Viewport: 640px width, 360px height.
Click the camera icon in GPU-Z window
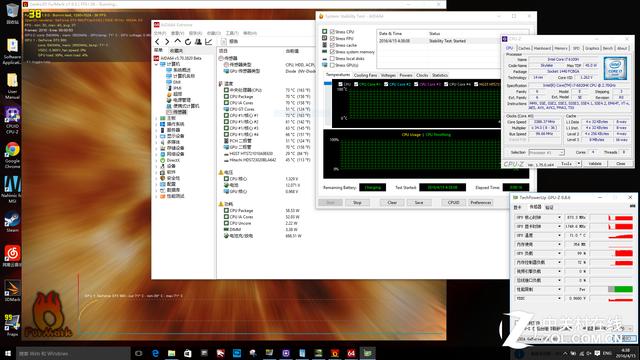click(x=632, y=207)
